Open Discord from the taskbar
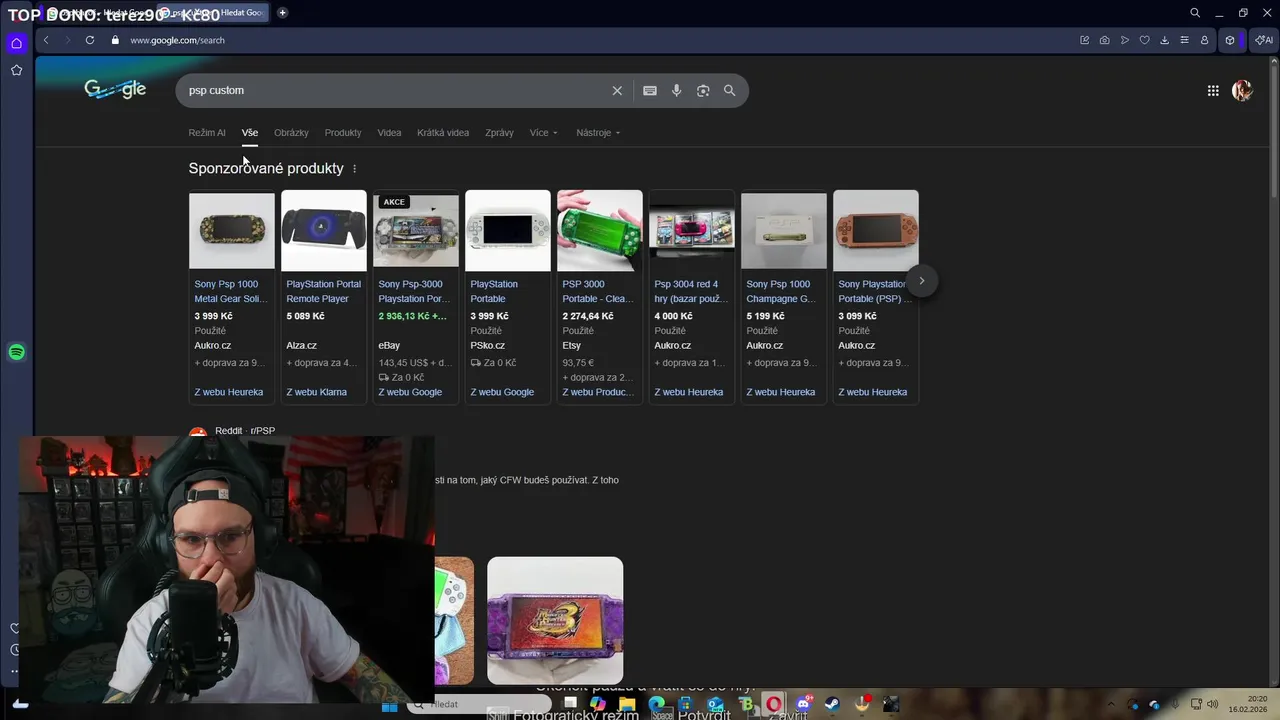The height and width of the screenshot is (720, 1280). coord(803,704)
